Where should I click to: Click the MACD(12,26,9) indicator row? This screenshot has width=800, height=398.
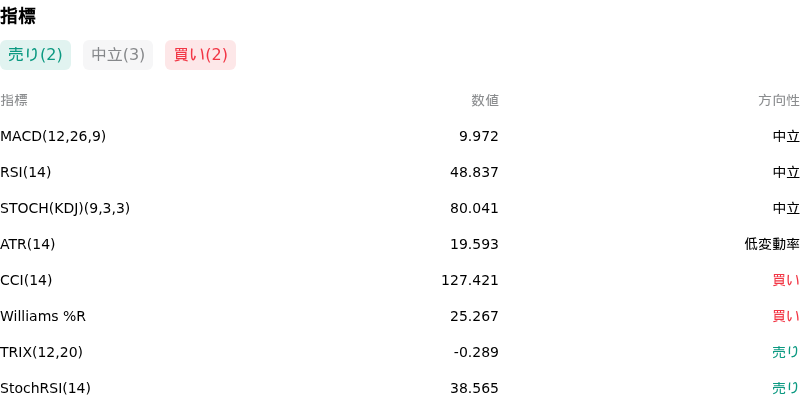pos(400,136)
